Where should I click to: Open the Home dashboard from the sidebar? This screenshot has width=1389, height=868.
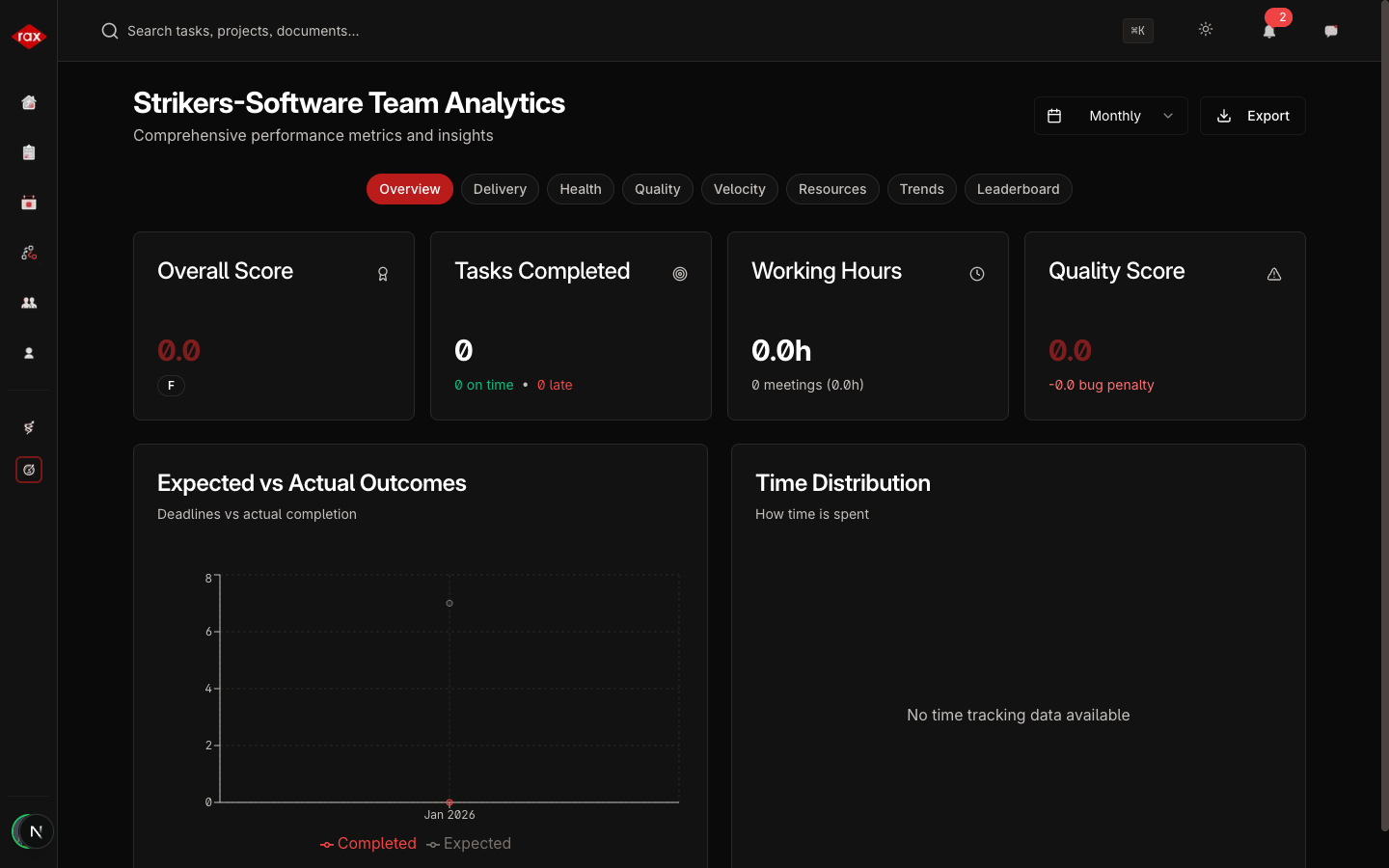[29, 102]
